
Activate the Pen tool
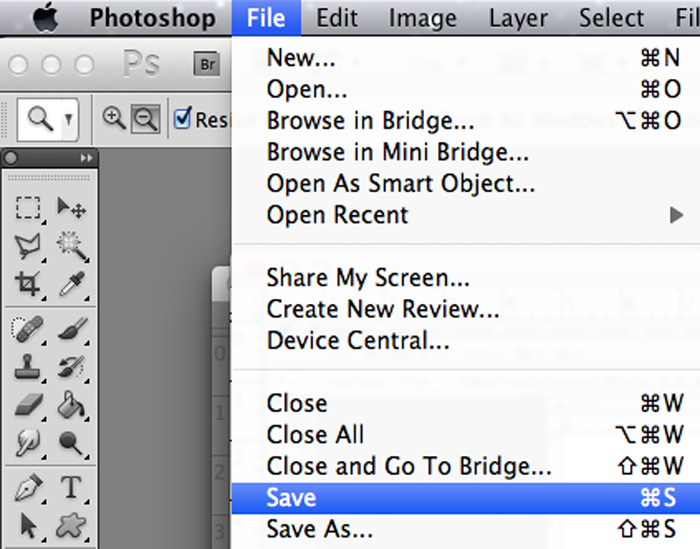pyautogui.click(x=28, y=487)
